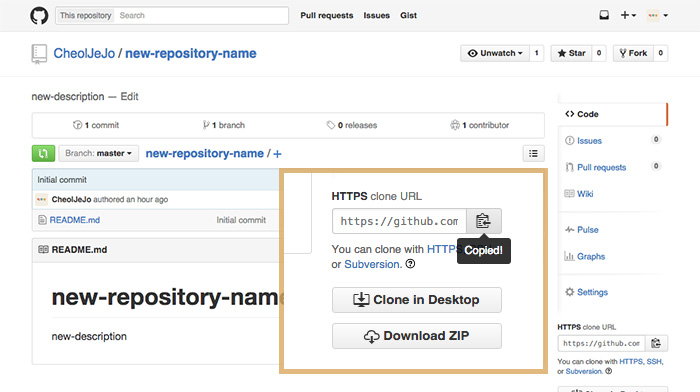The width and height of the screenshot is (700, 392).
Task: Click the HTTPS link in the zoomed panel text
Action: pos(442,249)
